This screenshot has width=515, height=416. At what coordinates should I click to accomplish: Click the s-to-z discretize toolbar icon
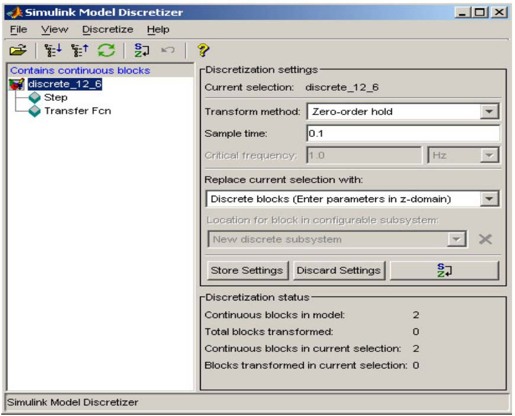[x=142, y=50]
